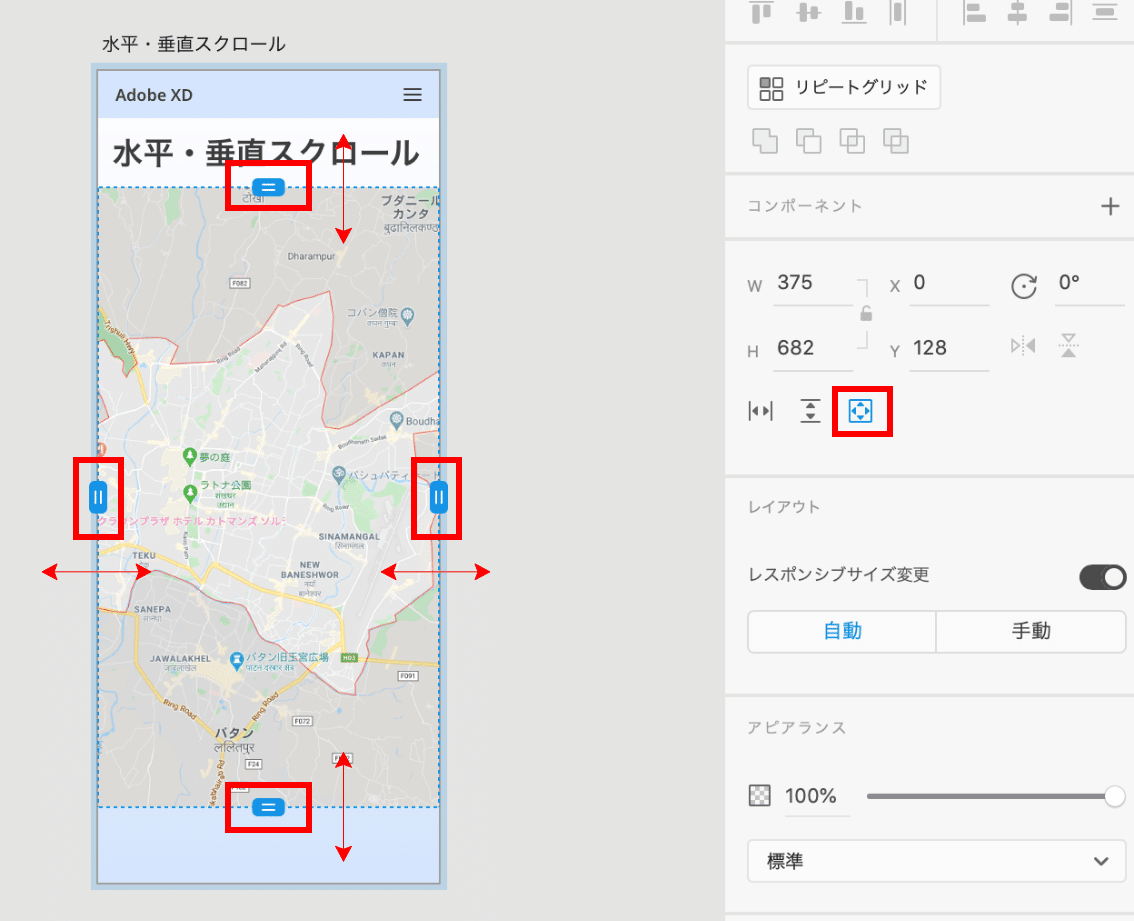This screenshot has width=1134, height=921.
Task: Click the lock aspect ratio padlock
Action: tap(864, 315)
